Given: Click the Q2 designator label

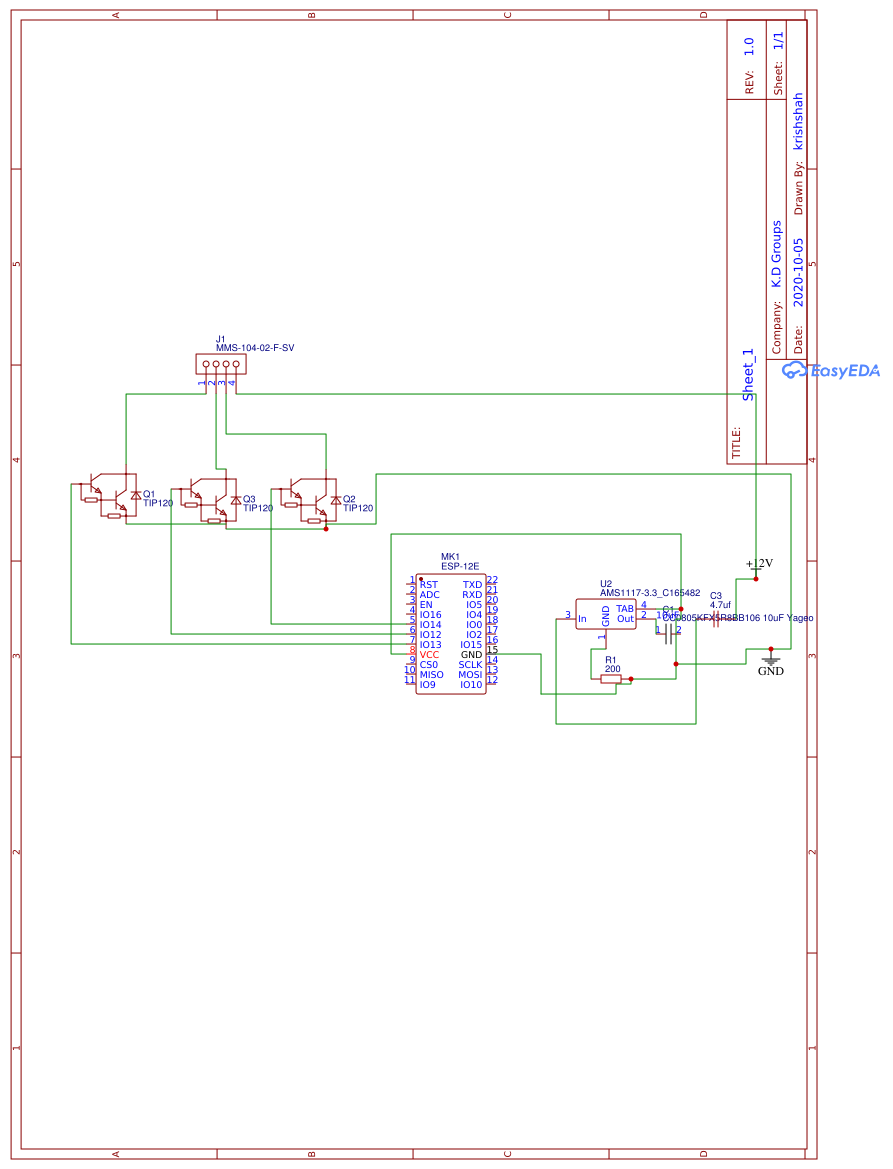Looking at the screenshot, I should [349, 500].
